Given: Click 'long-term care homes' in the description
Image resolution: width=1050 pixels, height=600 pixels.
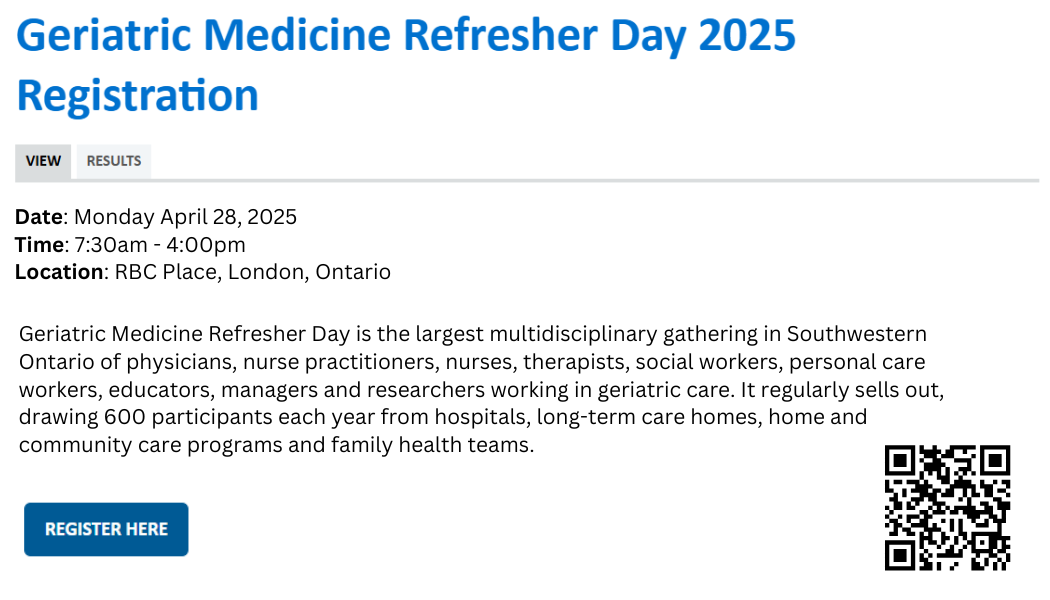Looking at the screenshot, I should click(x=639, y=417).
